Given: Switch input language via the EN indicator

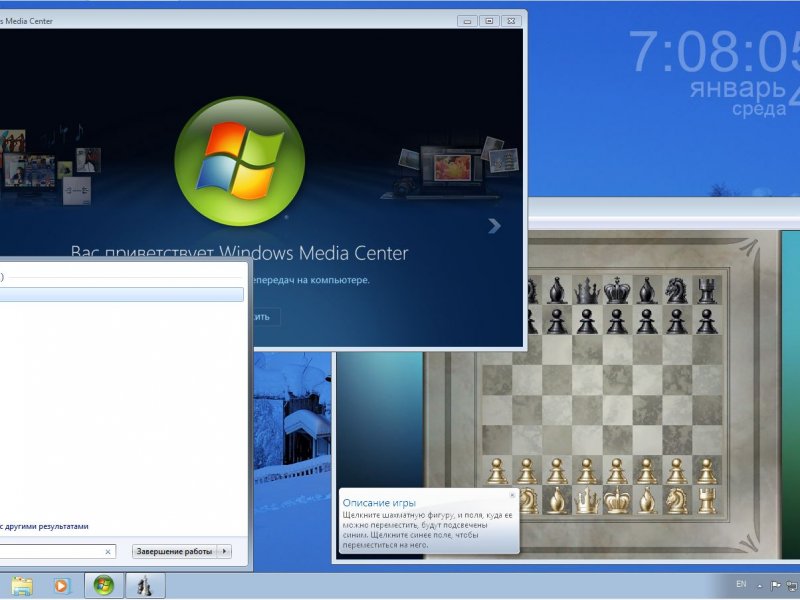Looking at the screenshot, I should (x=741, y=584).
